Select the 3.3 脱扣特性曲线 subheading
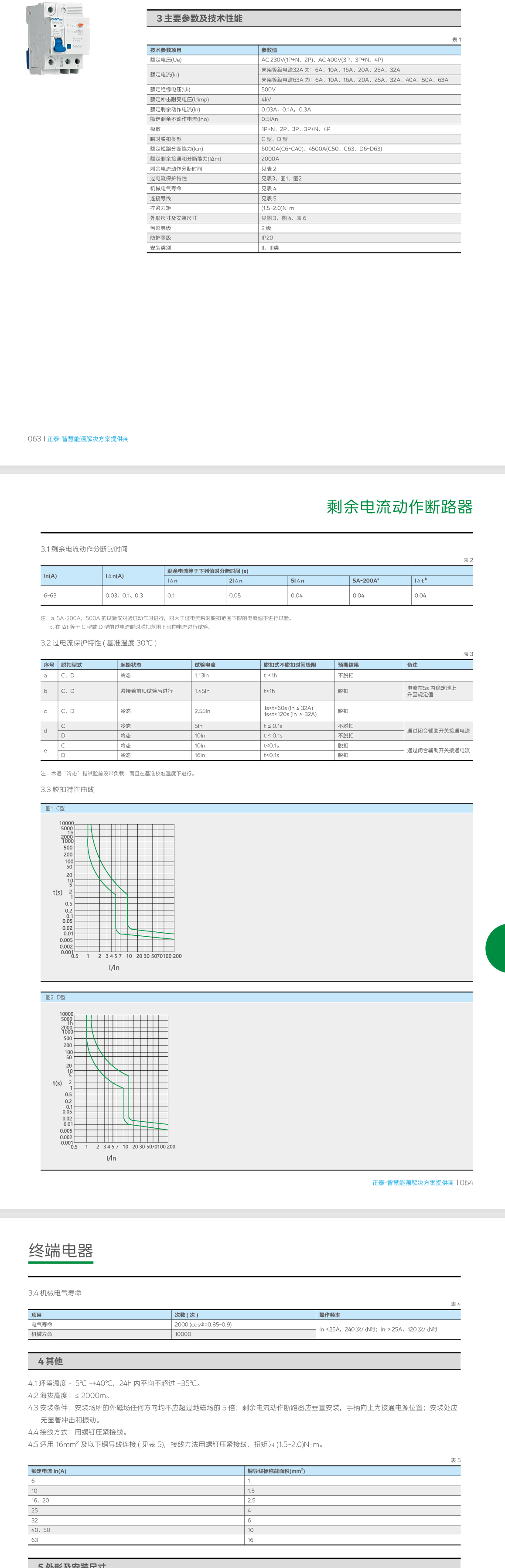The height and width of the screenshot is (1568, 505). click(67, 790)
